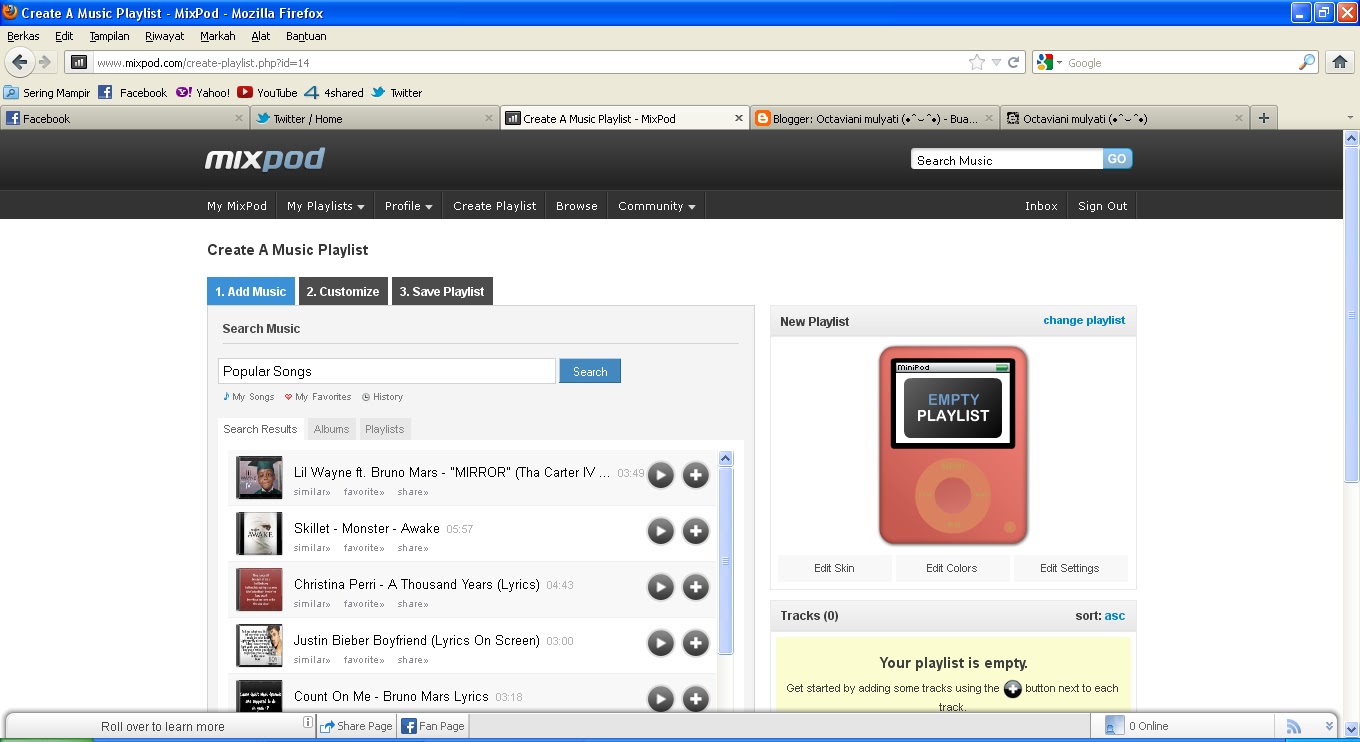Click Edit Colors button
Image resolution: width=1360 pixels, height=742 pixels.
point(952,568)
